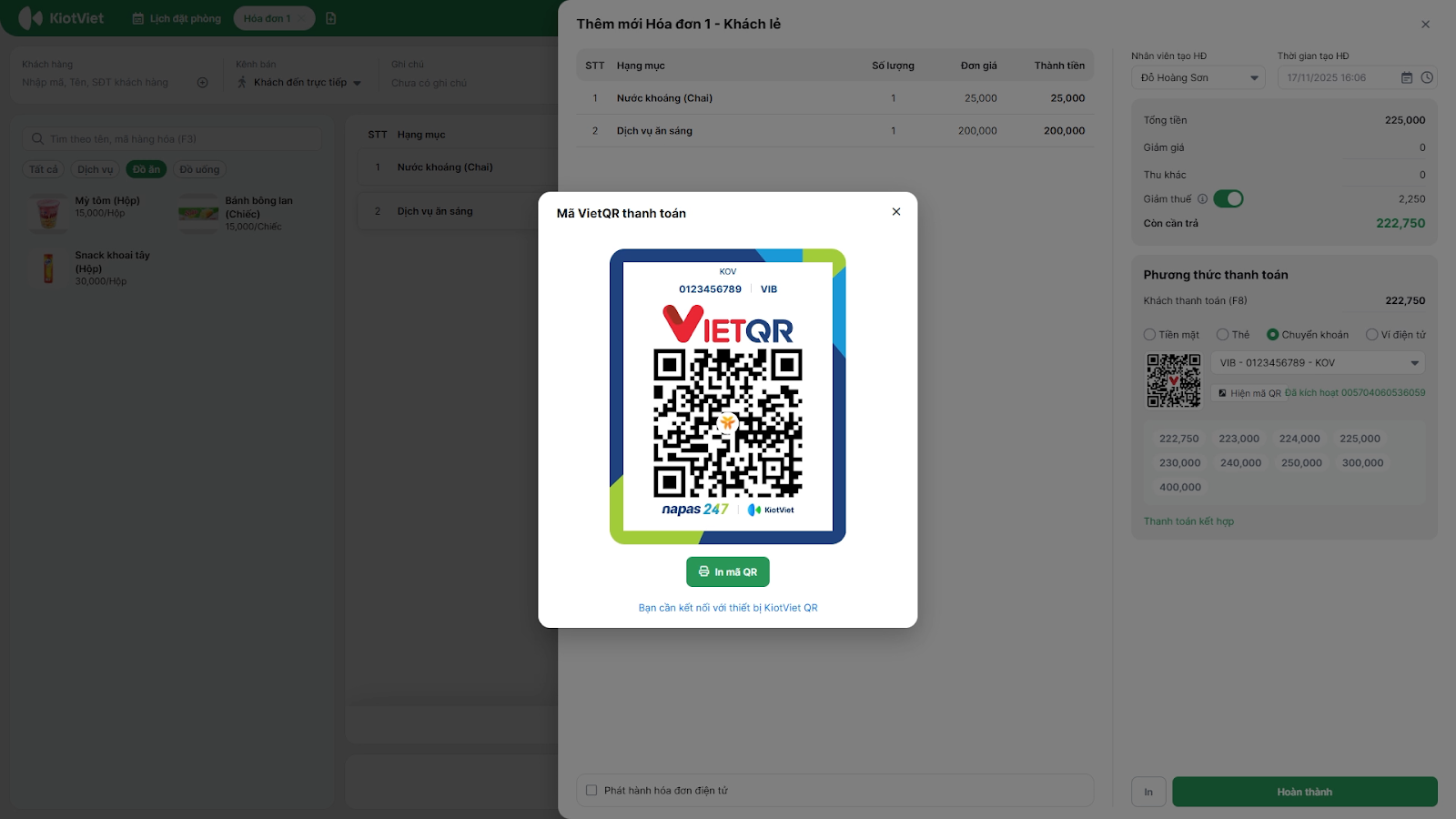Choose the 223,000 quick amount
1456x819 pixels.
1239,439
